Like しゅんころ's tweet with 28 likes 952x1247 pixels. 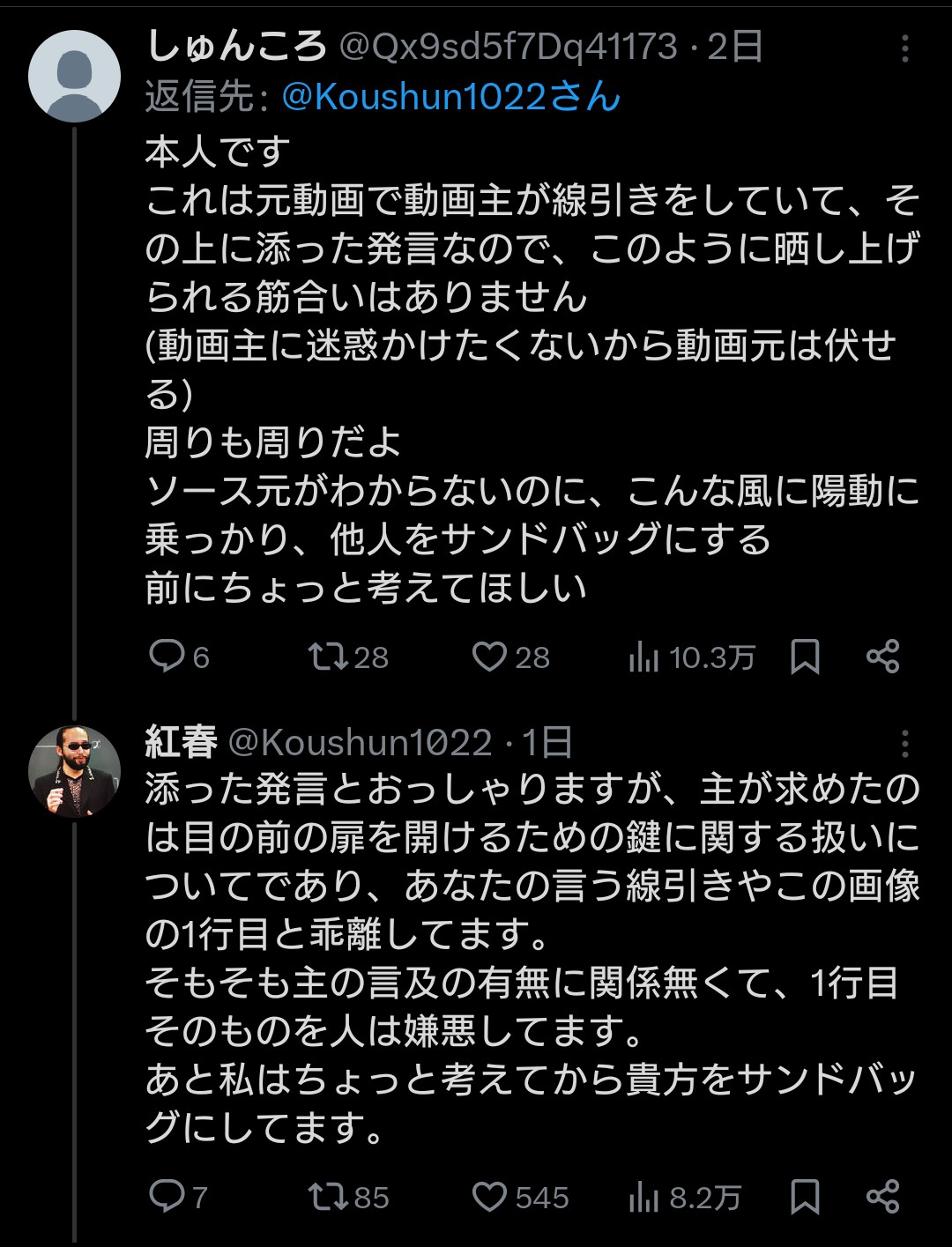pyautogui.click(x=489, y=657)
